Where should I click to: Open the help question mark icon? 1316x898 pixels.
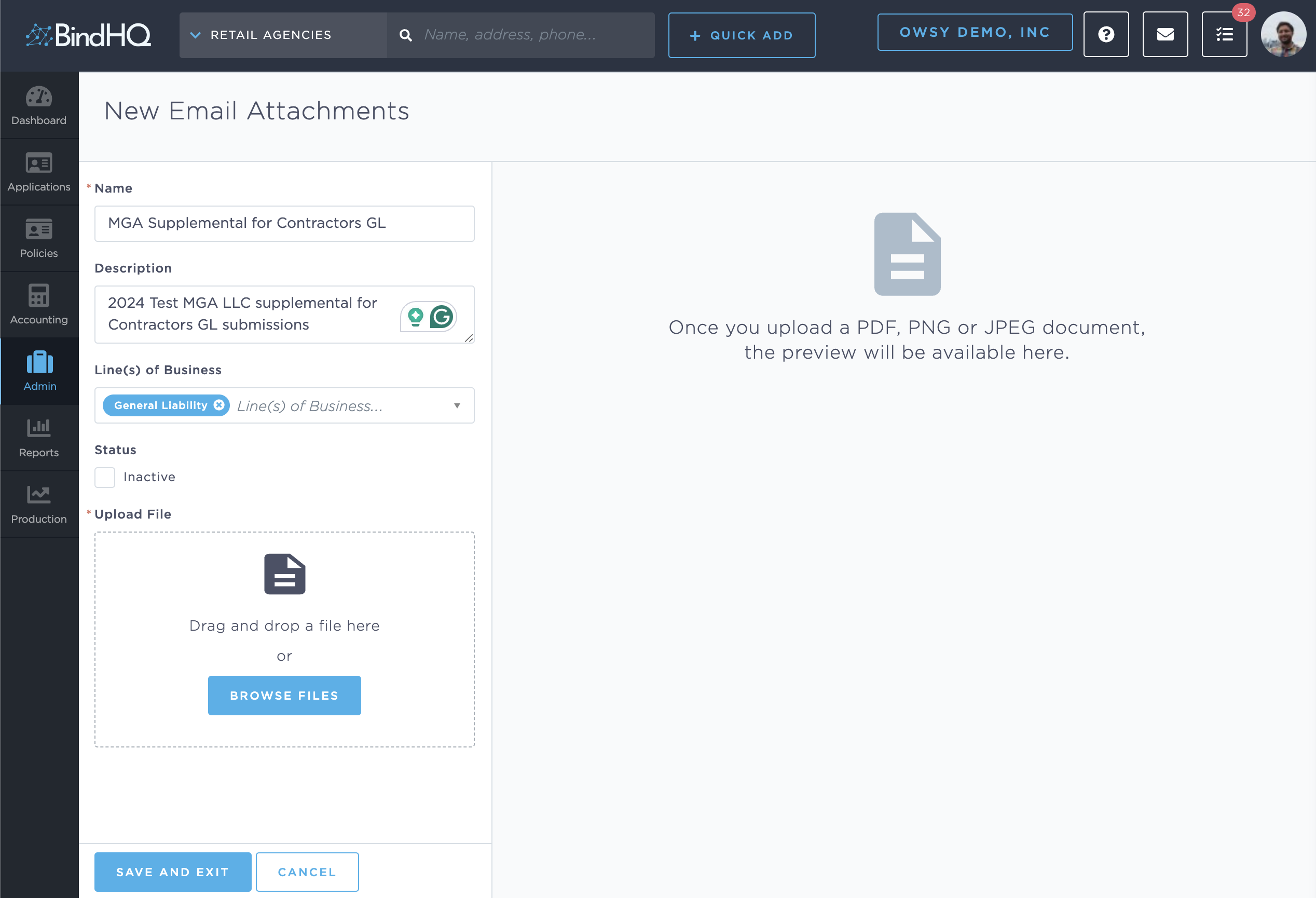pos(1105,35)
